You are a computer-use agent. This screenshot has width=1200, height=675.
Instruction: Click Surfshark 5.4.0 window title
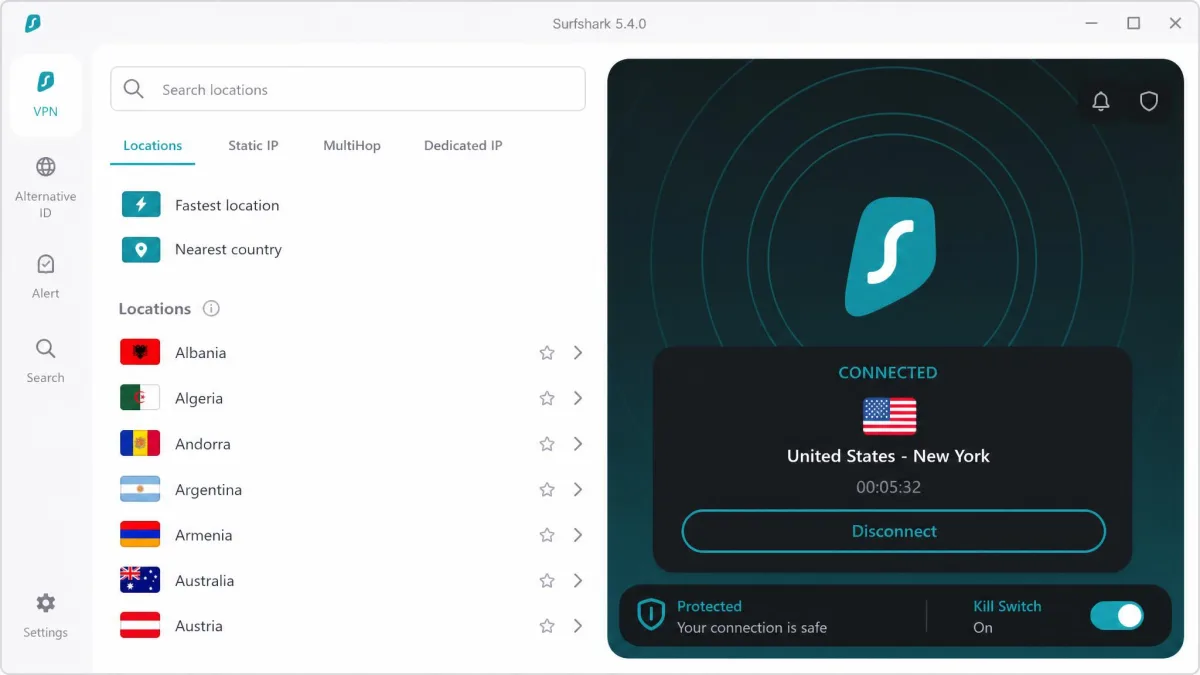[x=599, y=23]
